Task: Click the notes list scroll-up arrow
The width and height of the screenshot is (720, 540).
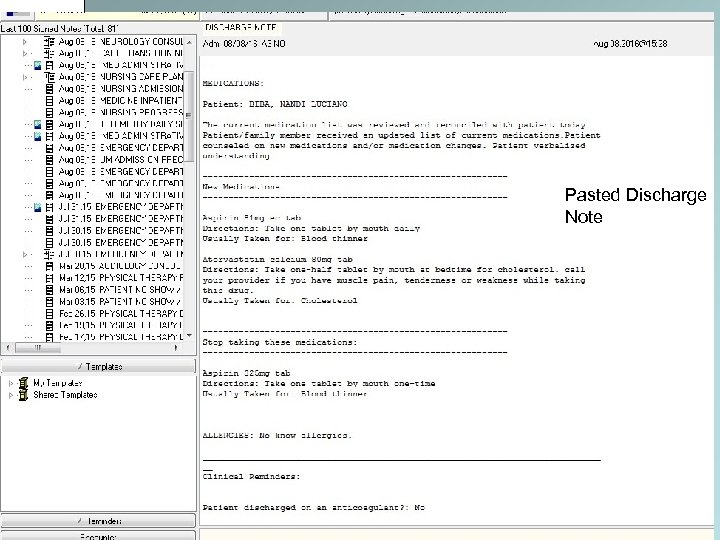Action: click(x=189, y=42)
